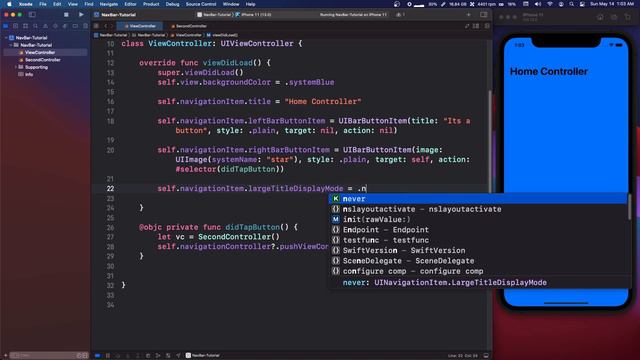Click the Simulator rotate icon
The height and width of the screenshot is (360, 640).
coord(628,17)
